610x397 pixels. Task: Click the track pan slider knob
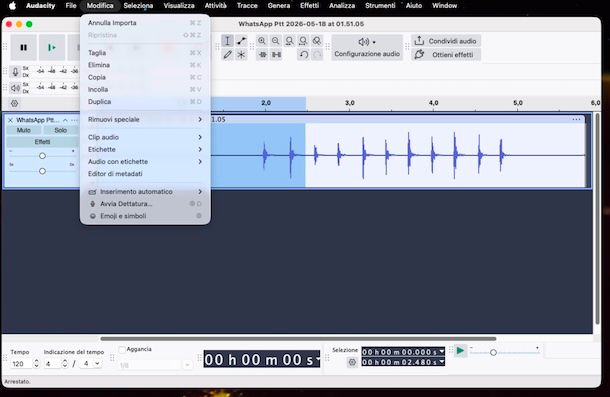[x=42, y=171]
